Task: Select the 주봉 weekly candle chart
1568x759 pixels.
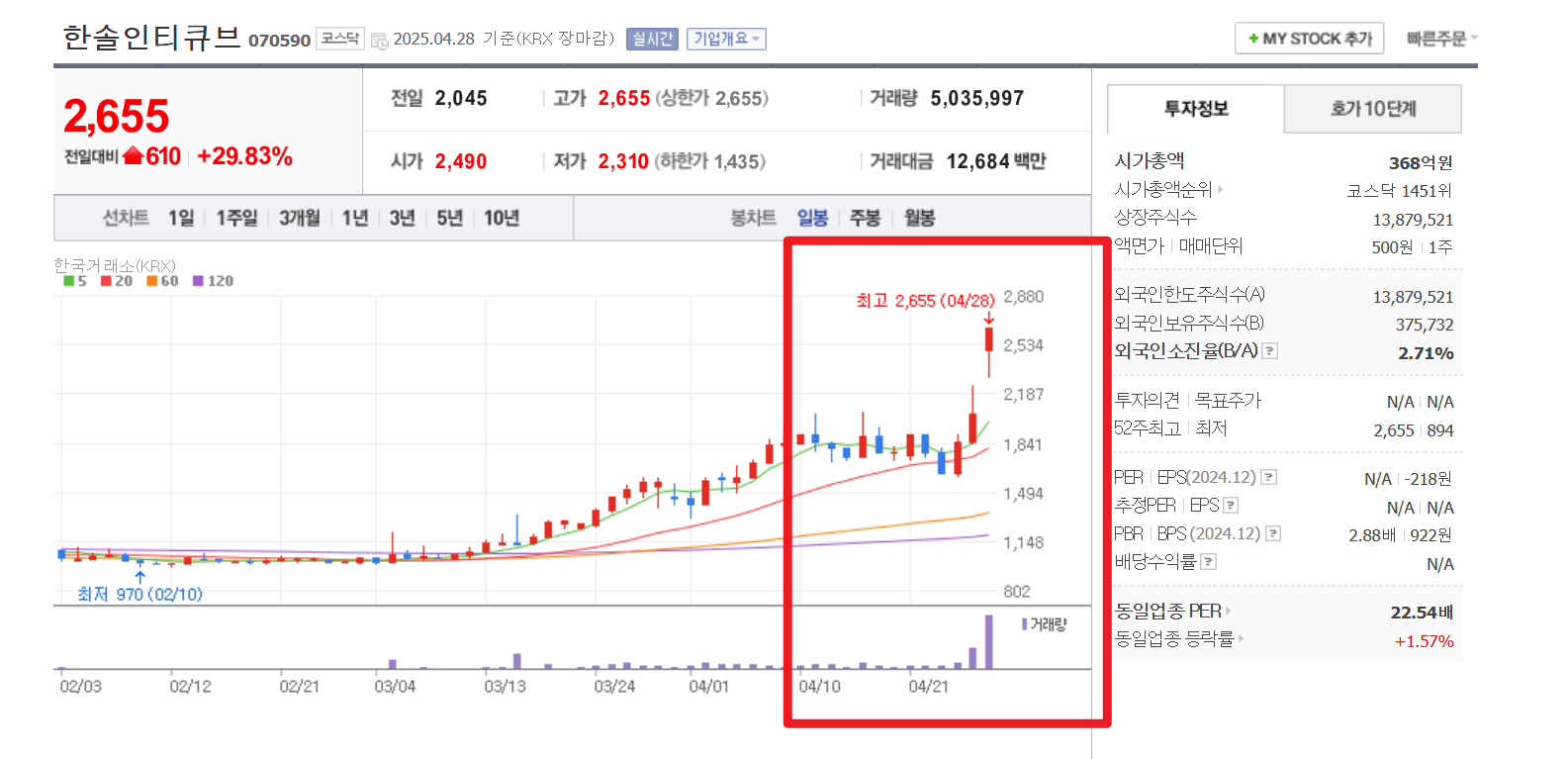Action: tap(865, 218)
